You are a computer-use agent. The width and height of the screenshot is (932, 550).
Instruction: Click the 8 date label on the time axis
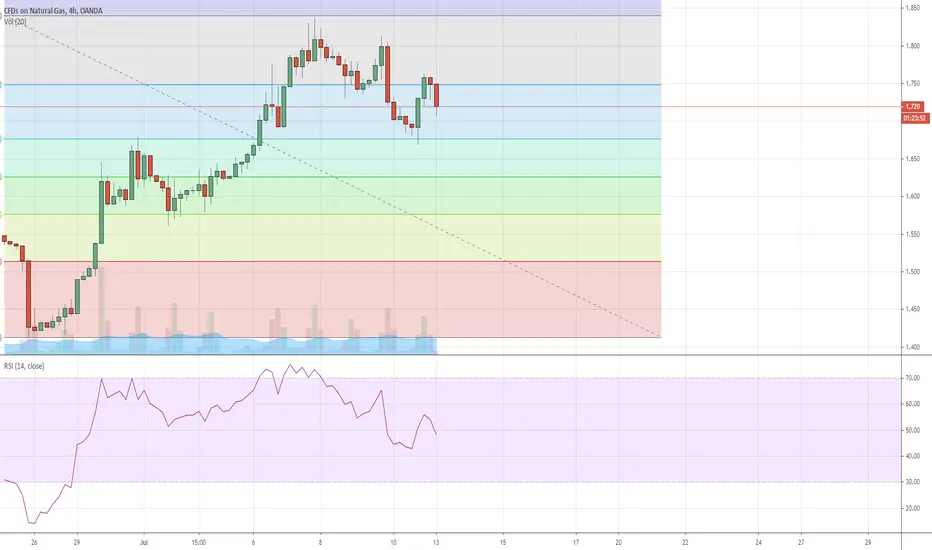point(320,542)
